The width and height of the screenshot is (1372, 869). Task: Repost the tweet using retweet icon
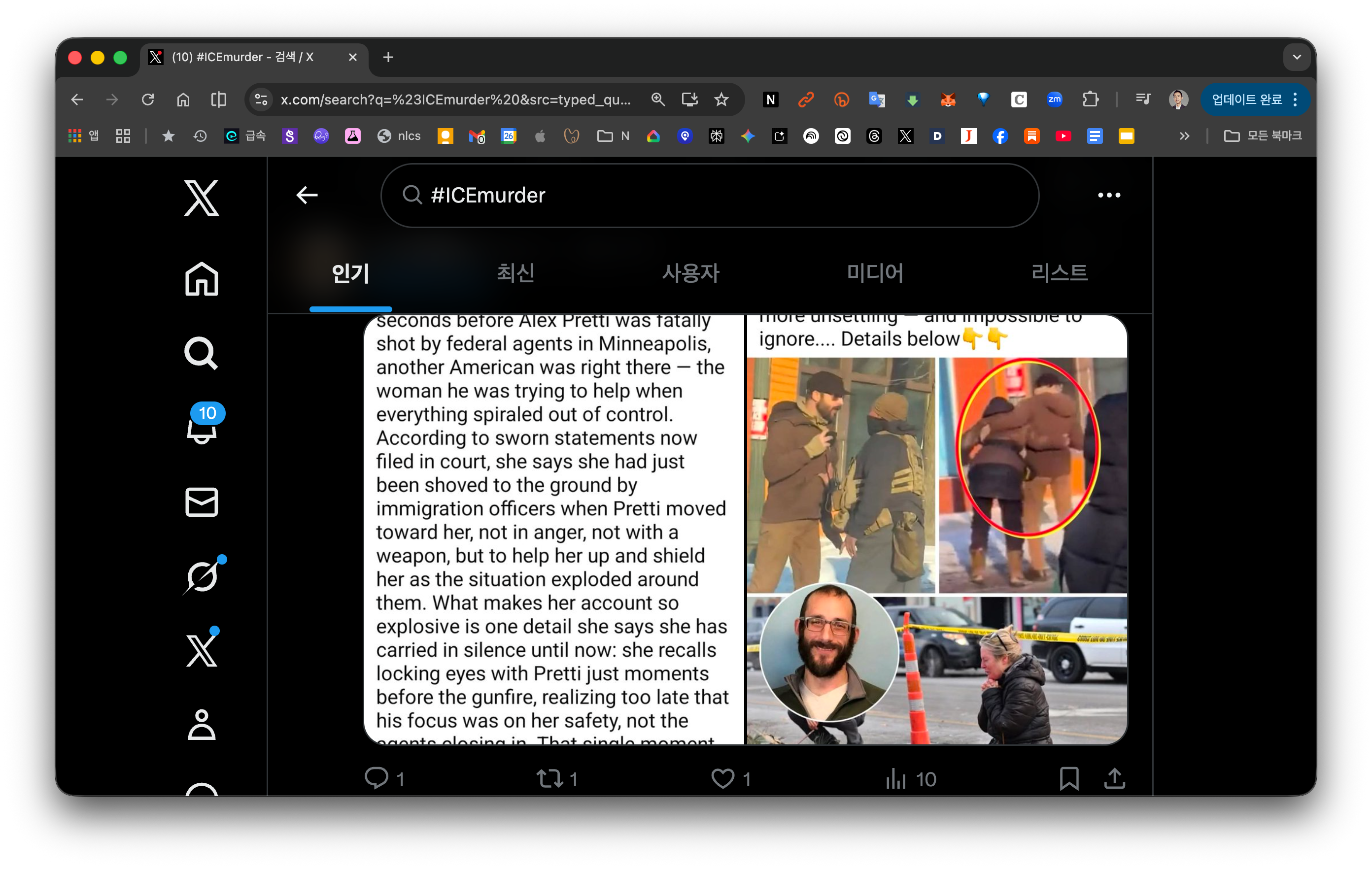549,778
